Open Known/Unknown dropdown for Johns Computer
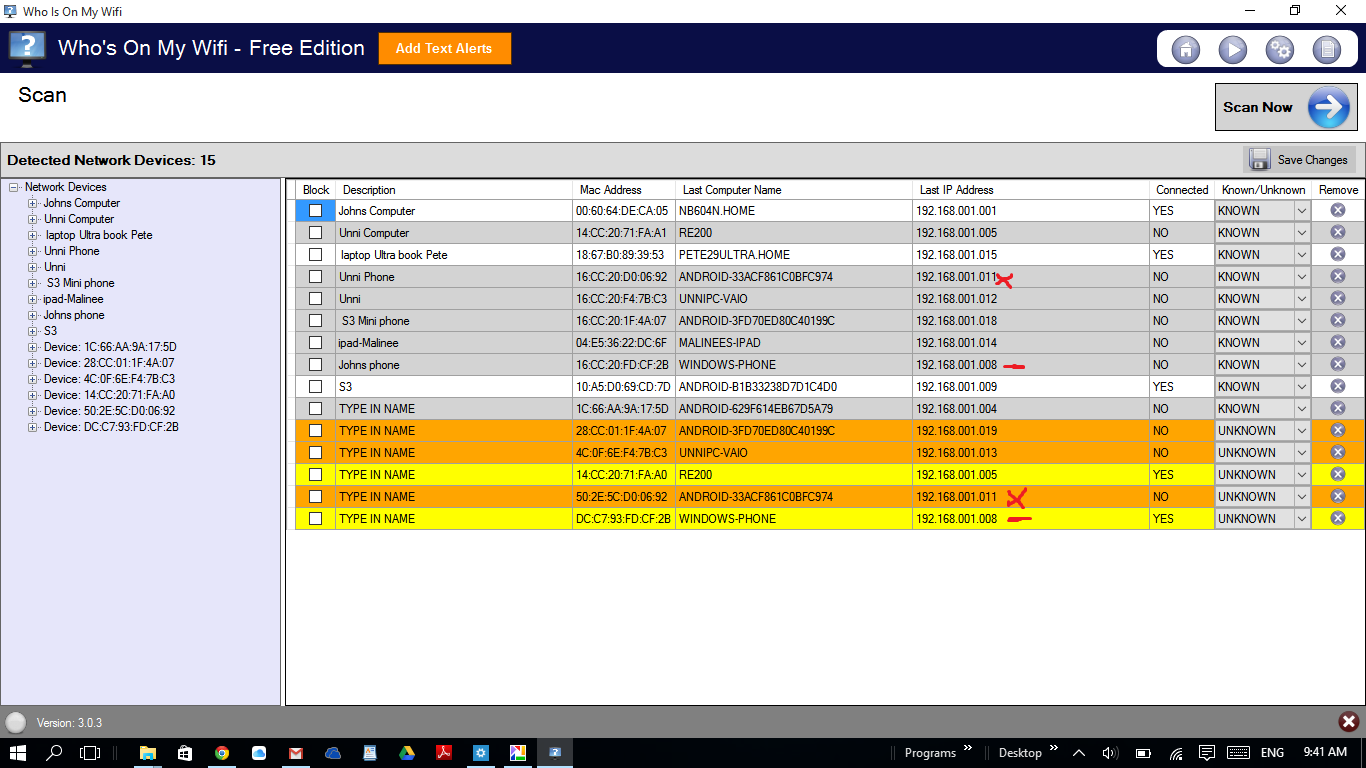Viewport: 1366px width, 768px height. (1301, 210)
